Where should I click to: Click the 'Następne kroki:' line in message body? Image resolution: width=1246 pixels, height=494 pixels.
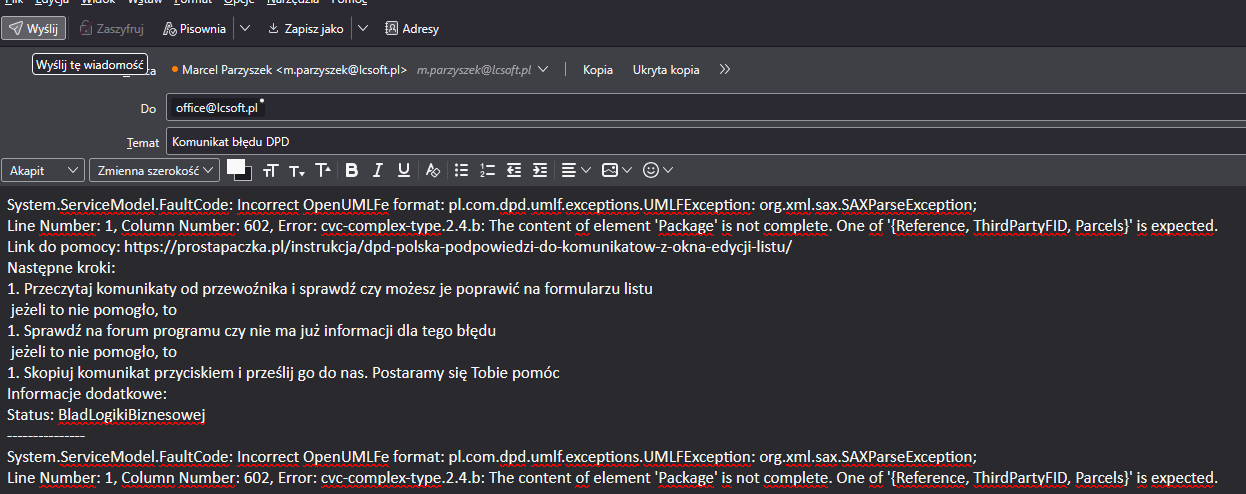(x=61, y=267)
